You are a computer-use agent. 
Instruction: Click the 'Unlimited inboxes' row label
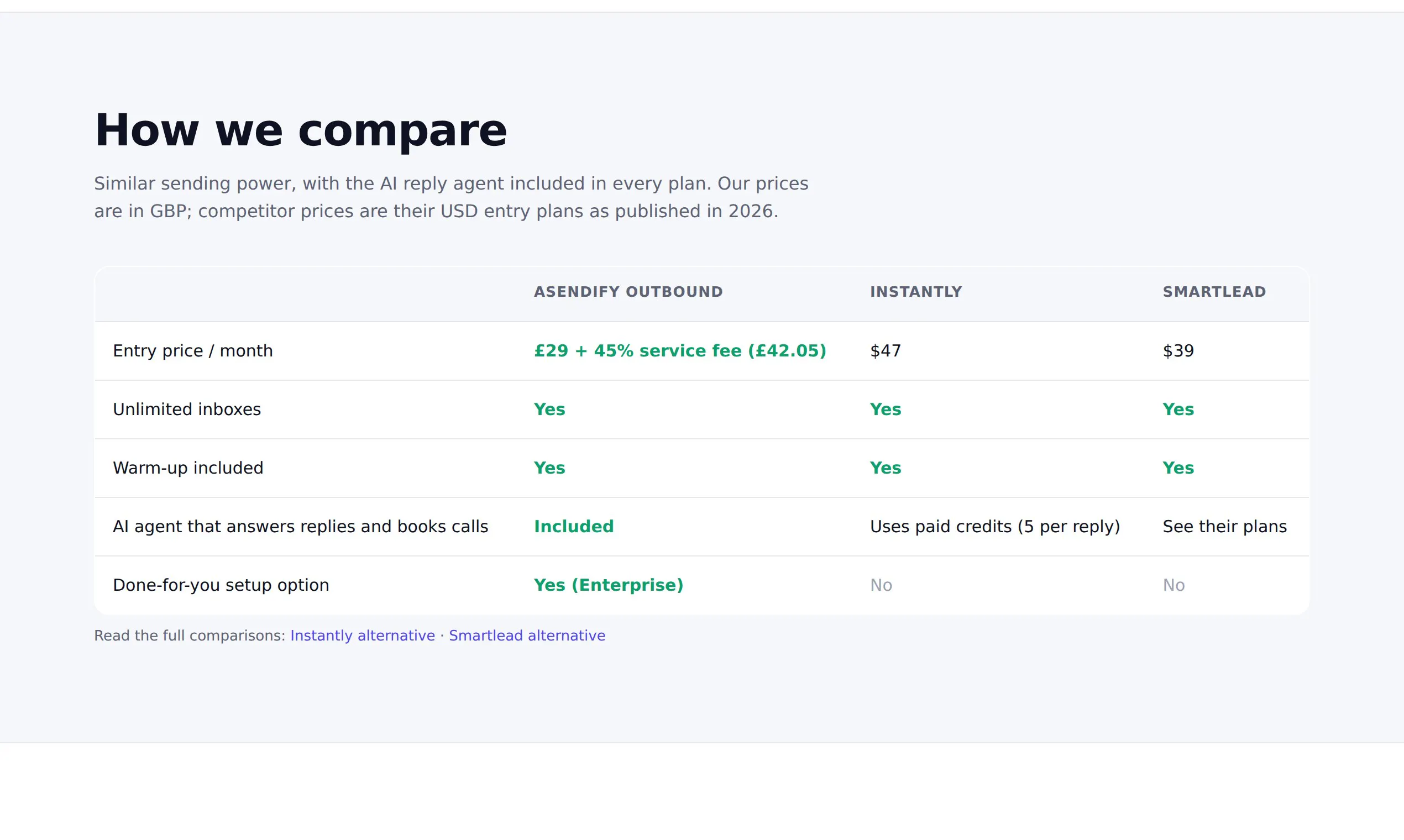(187, 410)
